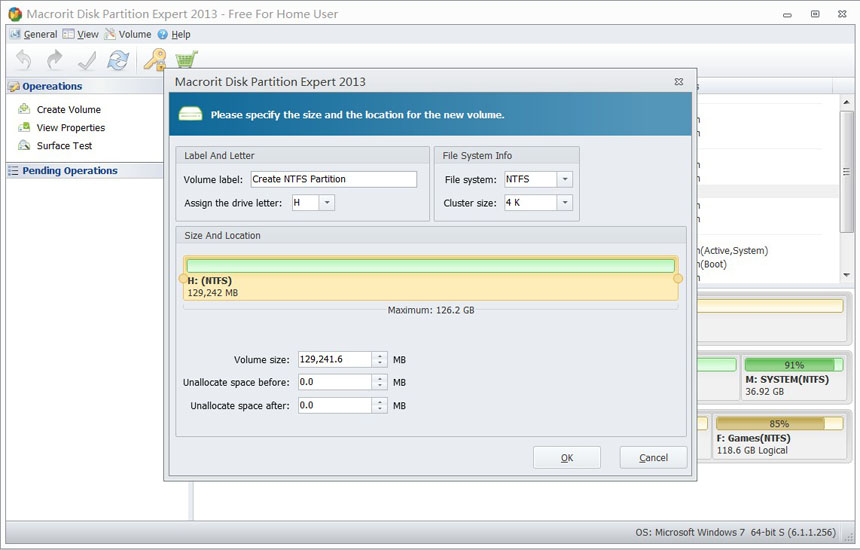Image resolution: width=860 pixels, height=550 pixels.
Task: Run Surface Test from Operations list
Action: click(x=64, y=146)
